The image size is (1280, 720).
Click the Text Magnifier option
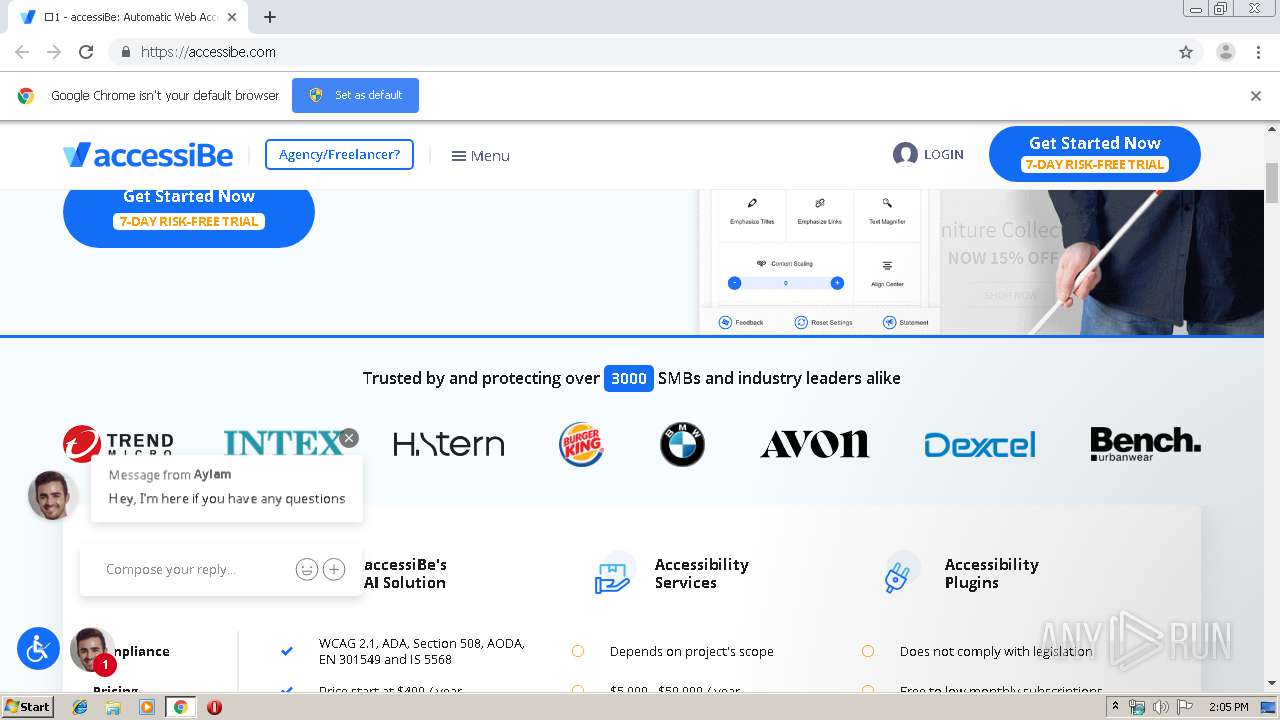[x=887, y=211]
